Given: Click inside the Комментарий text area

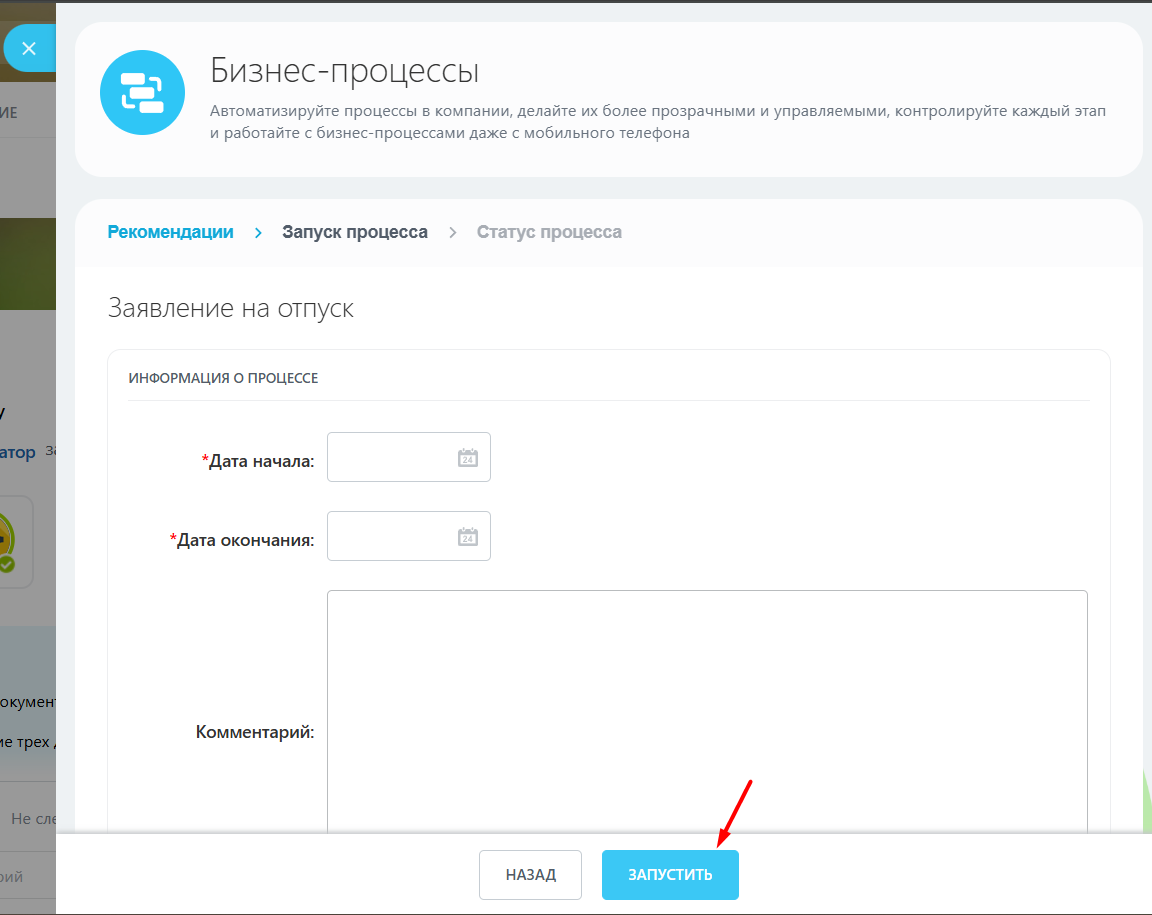Looking at the screenshot, I should (x=706, y=710).
